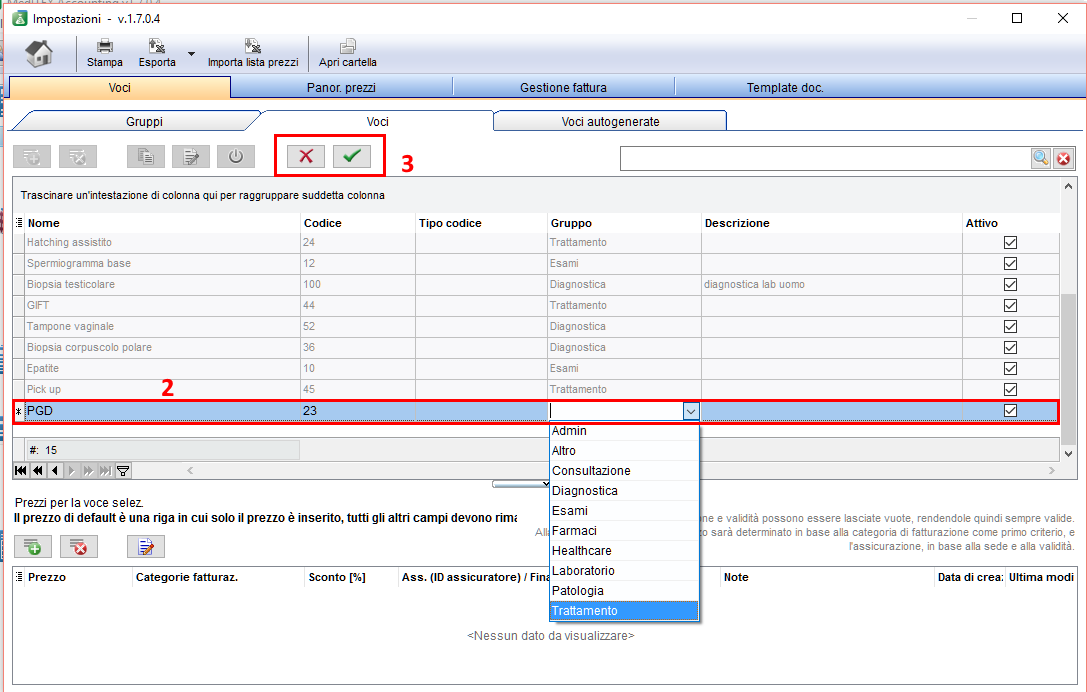Sort by the Gruppo column header

pos(625,223)
